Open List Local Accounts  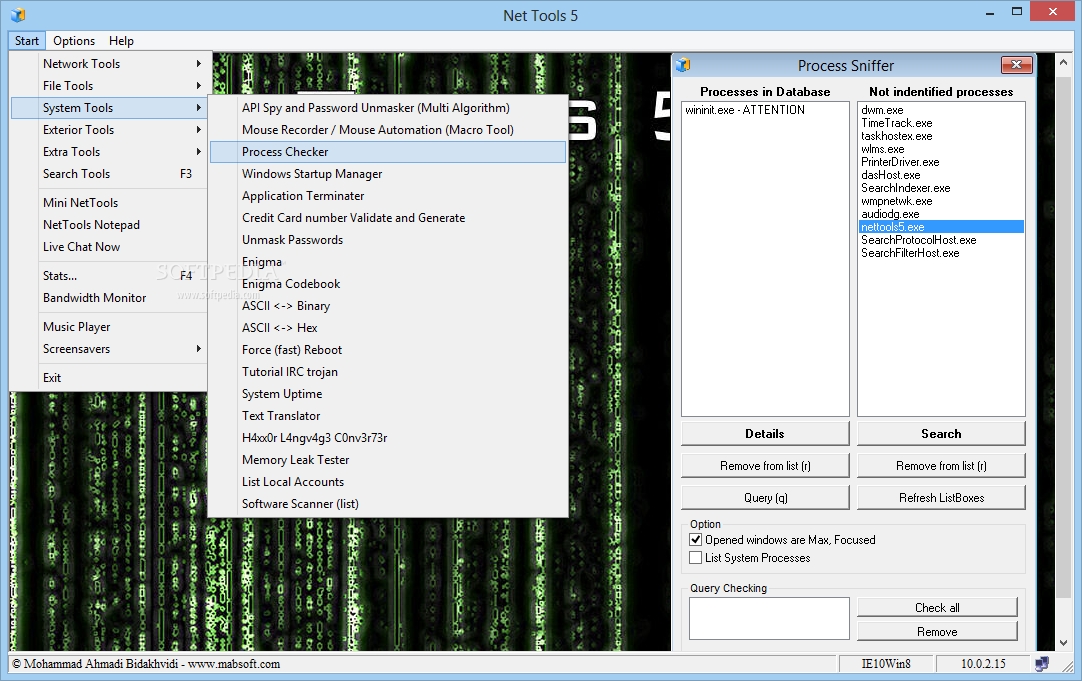388,482
